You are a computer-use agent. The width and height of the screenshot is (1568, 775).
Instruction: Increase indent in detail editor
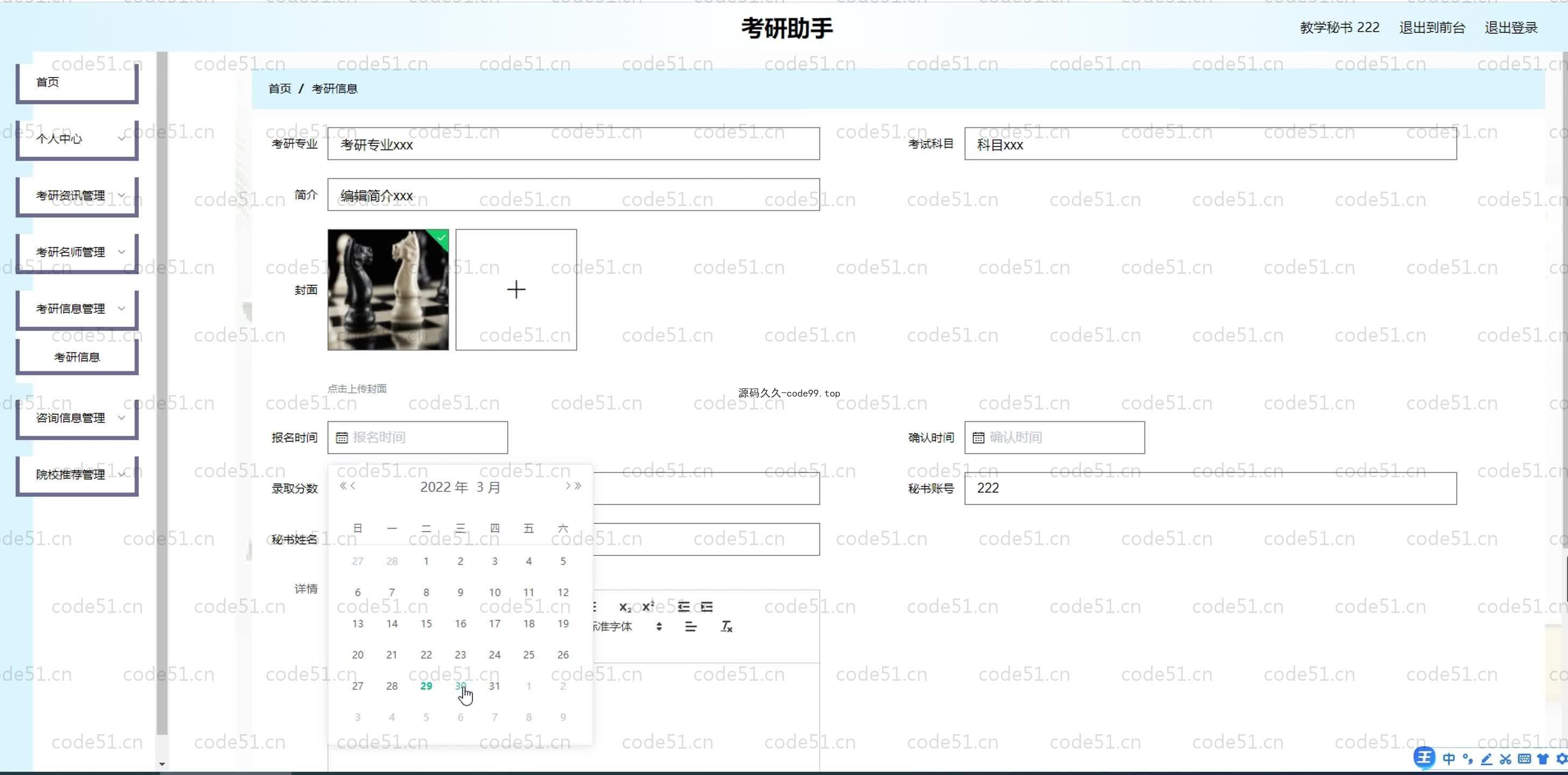click(707, 607)
